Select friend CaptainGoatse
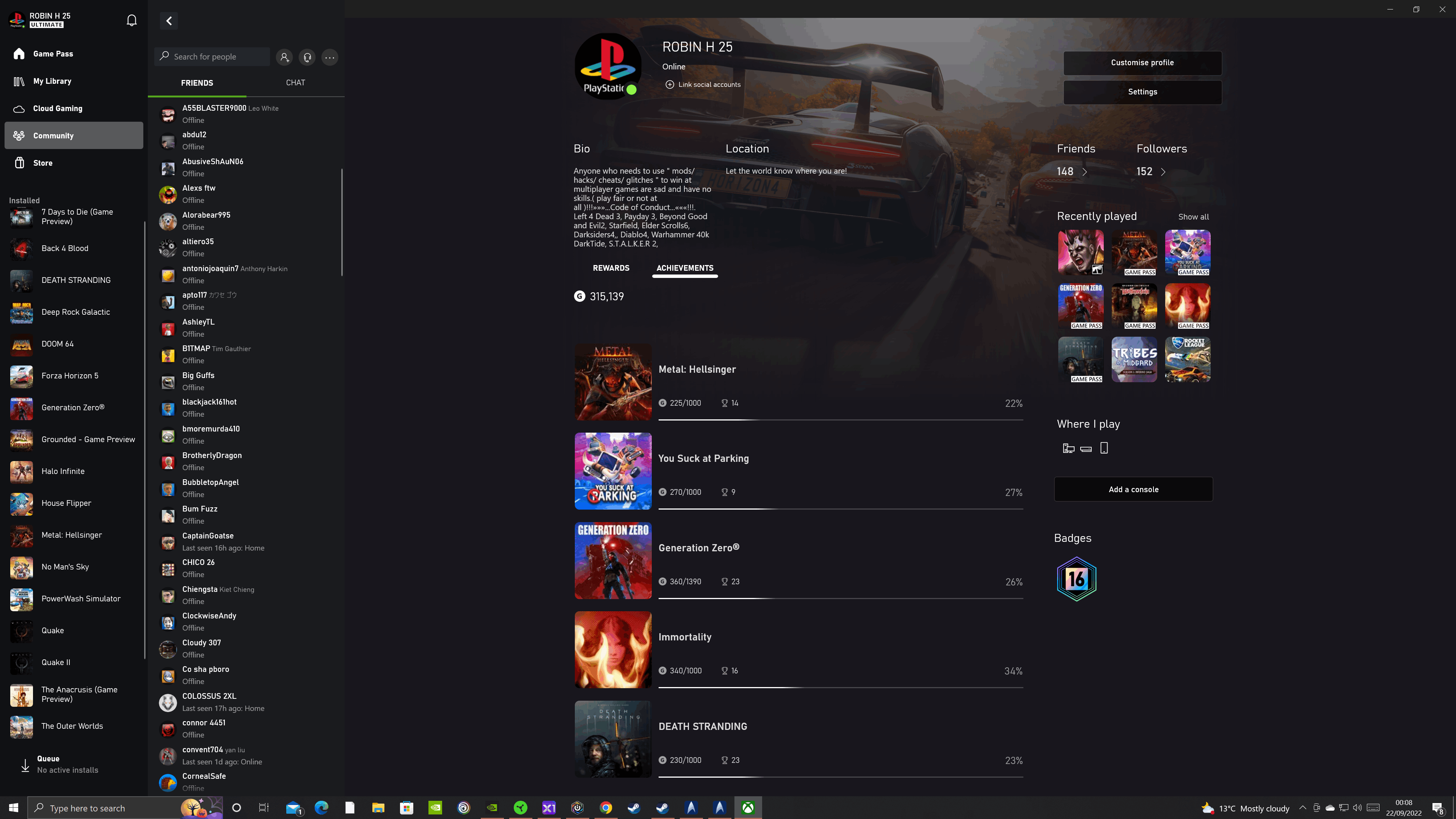The height and width of the screenshot is (819, 1456). click(246, 541)
